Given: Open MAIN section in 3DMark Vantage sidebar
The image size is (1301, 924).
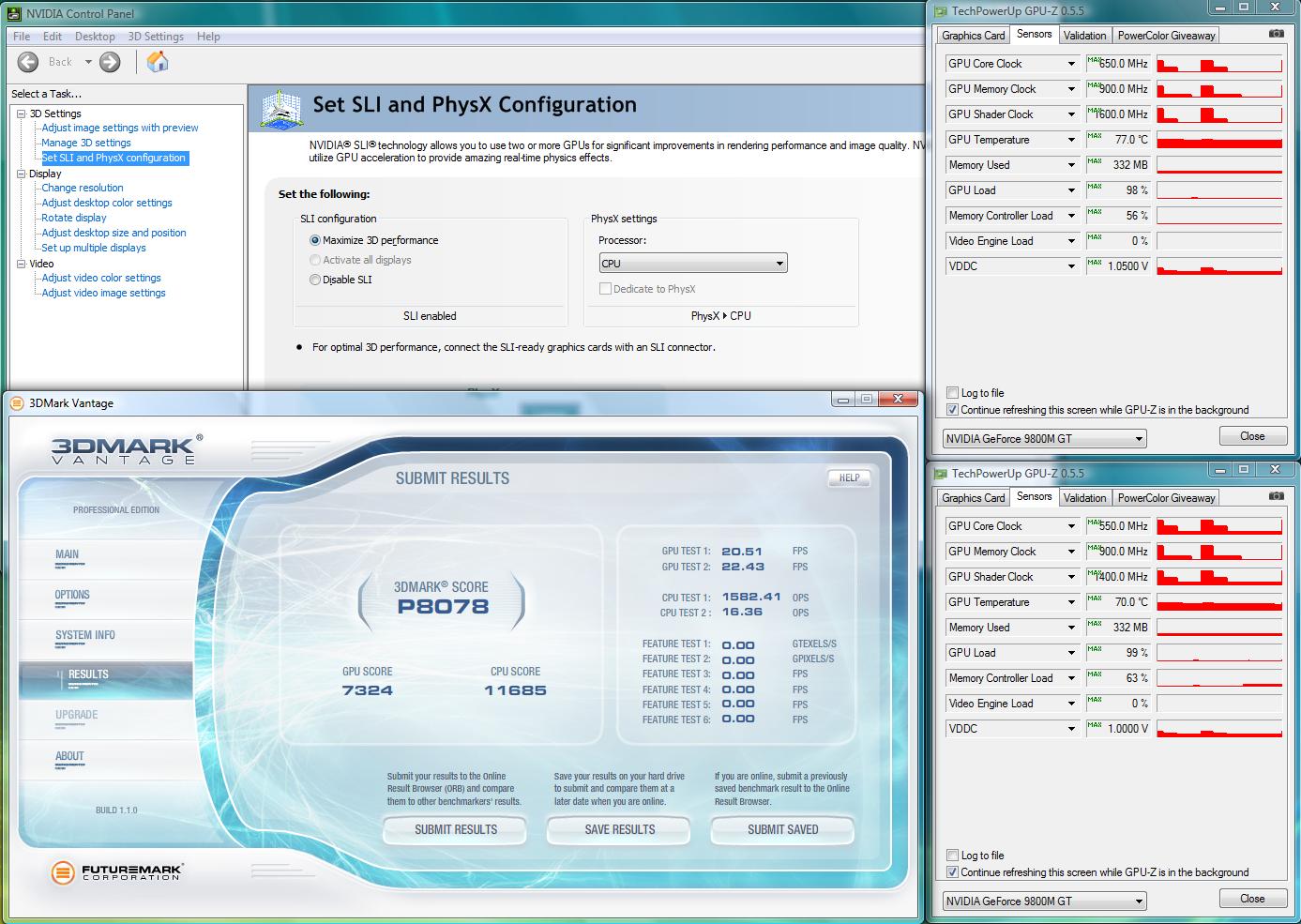Looking at the screenshot, I should 68,554.
